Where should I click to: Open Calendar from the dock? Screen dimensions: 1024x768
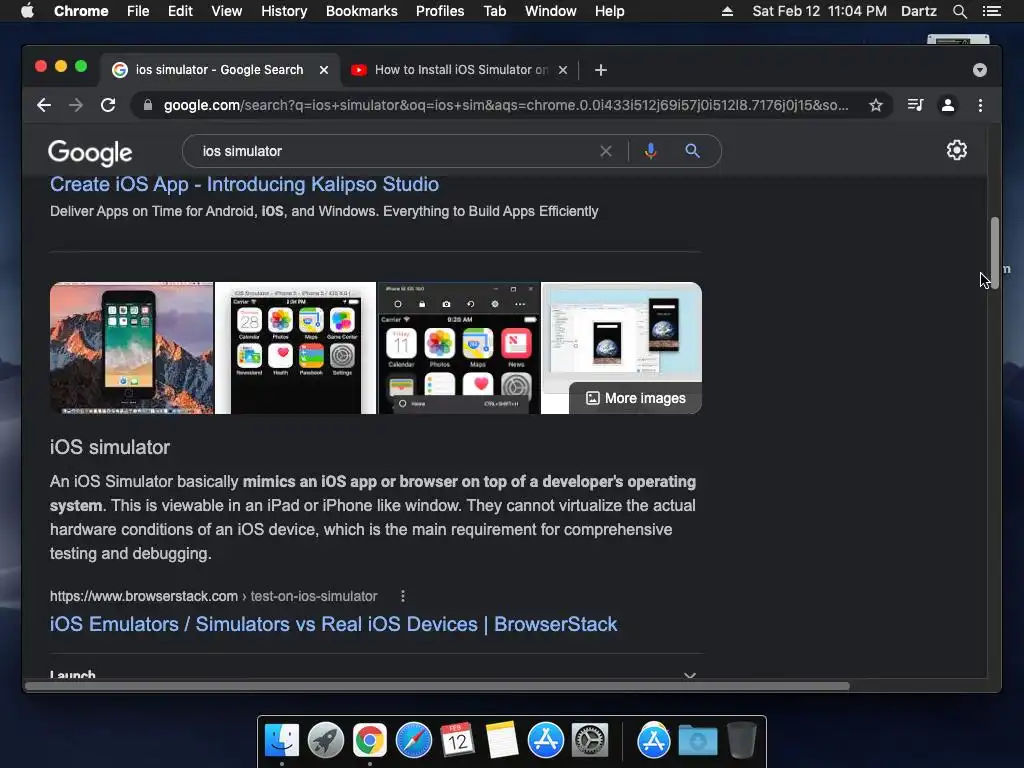pos(457,741)
